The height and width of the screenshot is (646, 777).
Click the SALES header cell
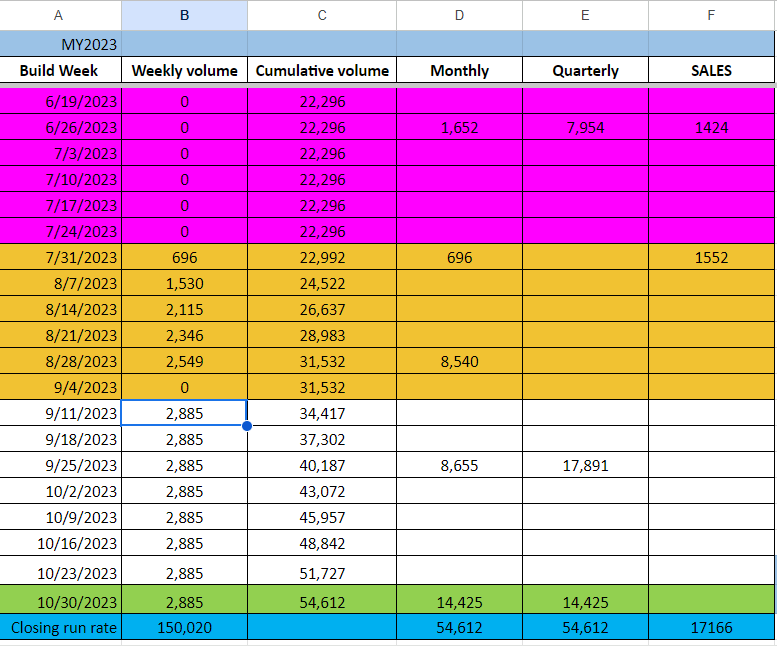pyautogui.click(x=711, y=71)
